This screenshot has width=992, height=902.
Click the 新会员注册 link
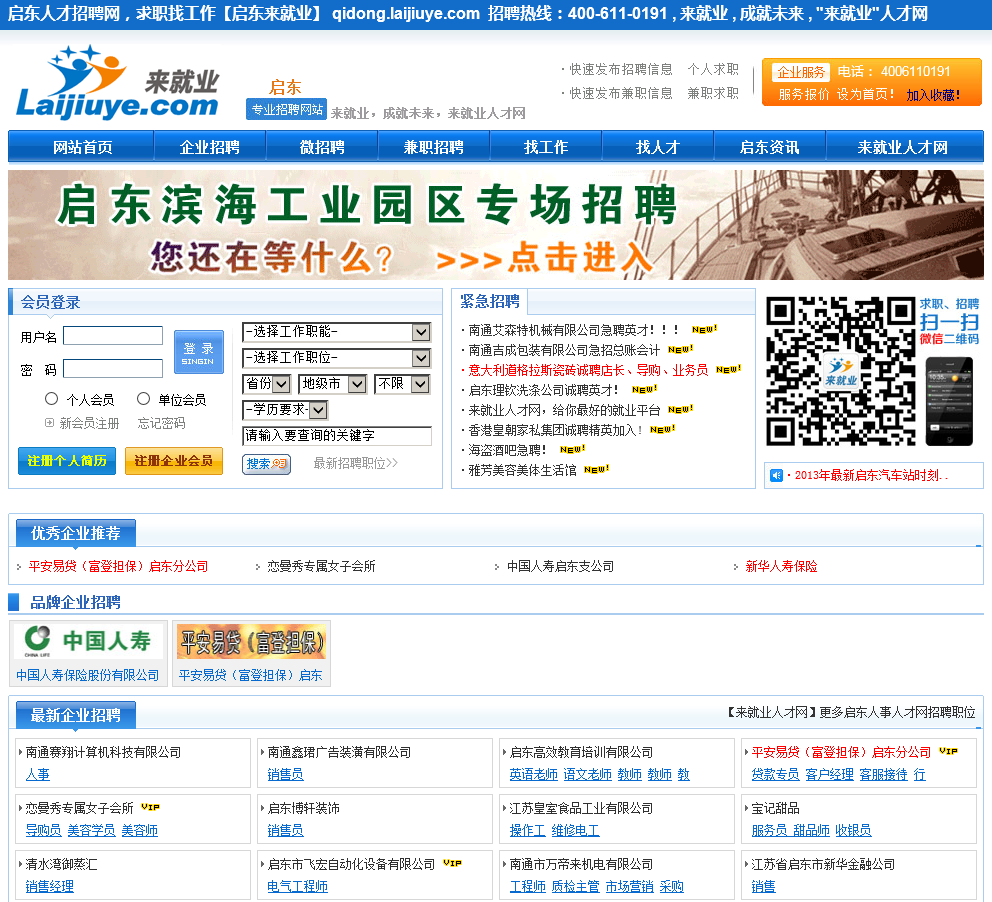tap(89, 423)
